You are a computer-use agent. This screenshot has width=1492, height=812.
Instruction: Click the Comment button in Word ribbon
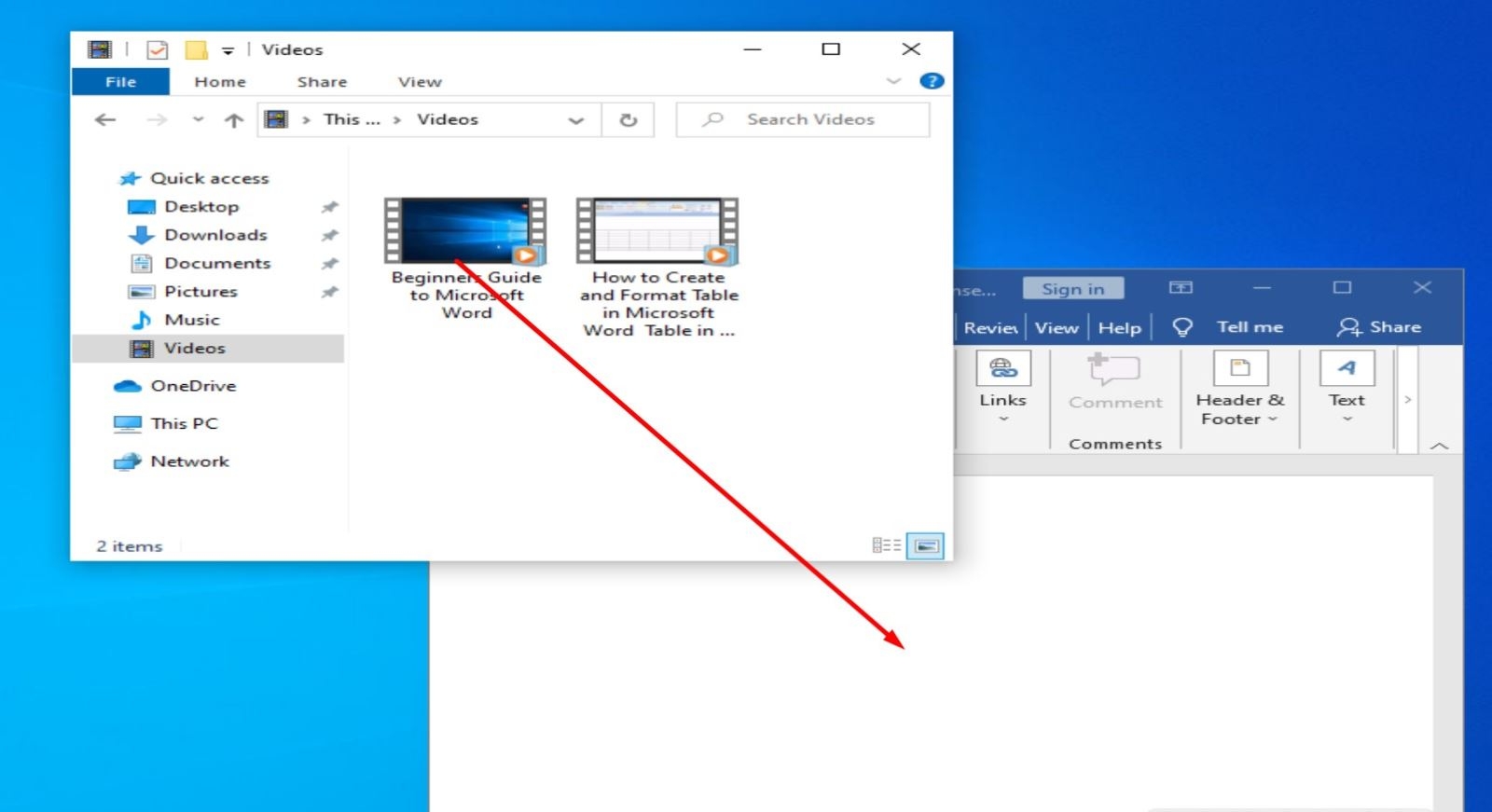(1115, 383)
